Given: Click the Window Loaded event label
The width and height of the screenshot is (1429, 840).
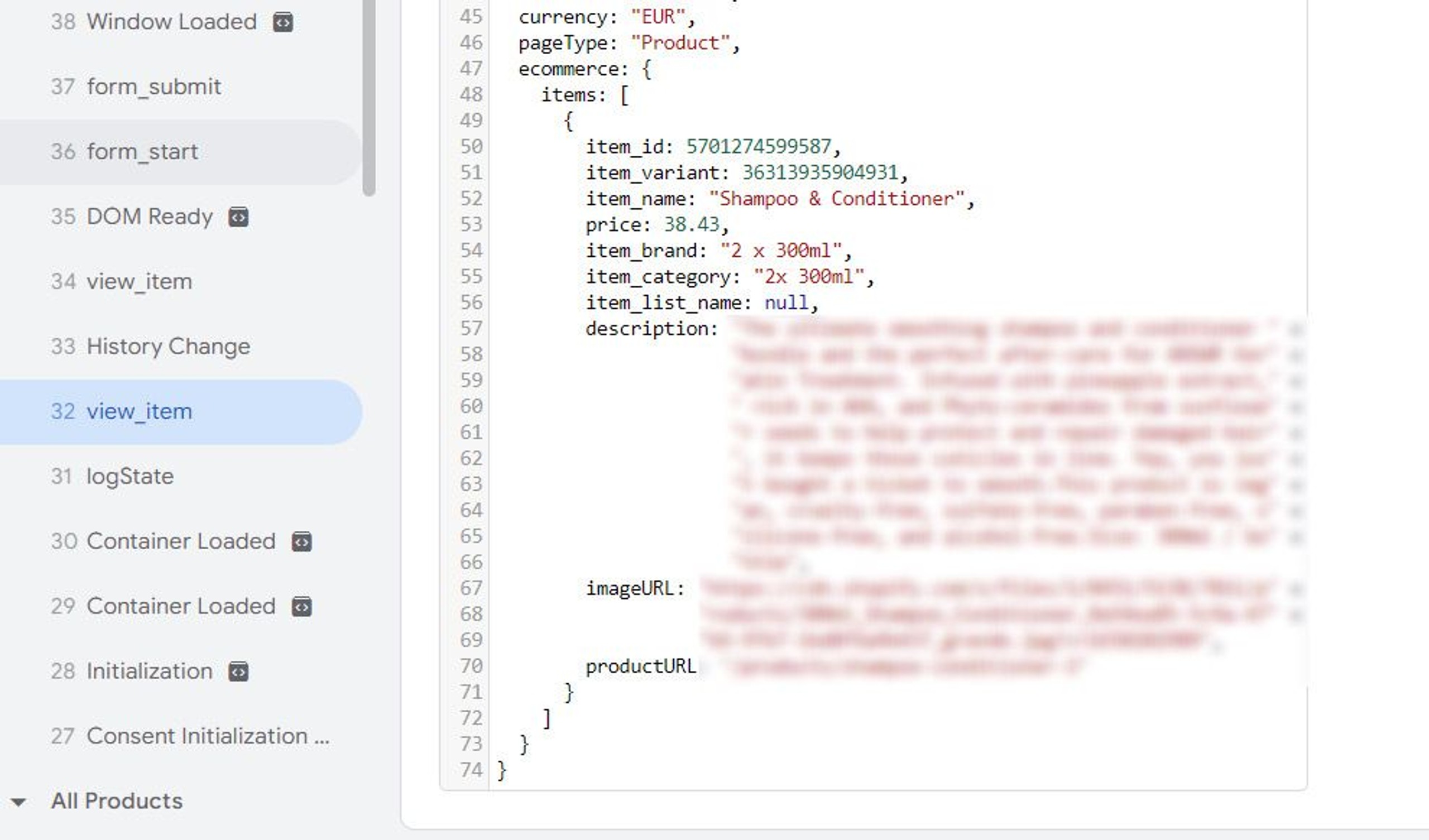Looking at the screenshot, I should [x=171, y=22].
